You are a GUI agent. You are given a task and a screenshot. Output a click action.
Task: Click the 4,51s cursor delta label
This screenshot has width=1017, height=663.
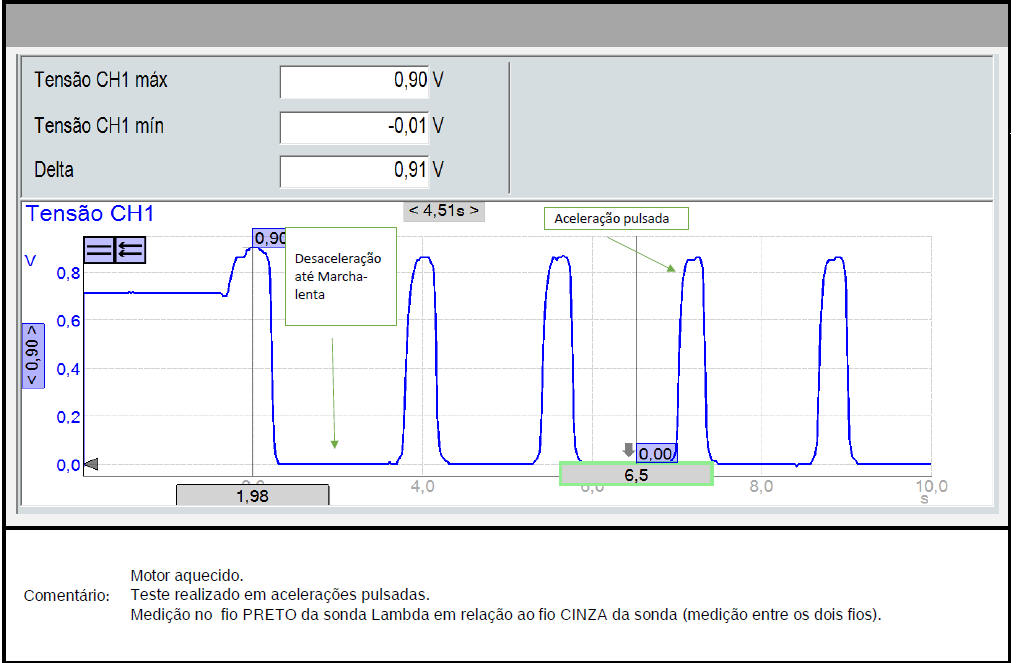444,210
